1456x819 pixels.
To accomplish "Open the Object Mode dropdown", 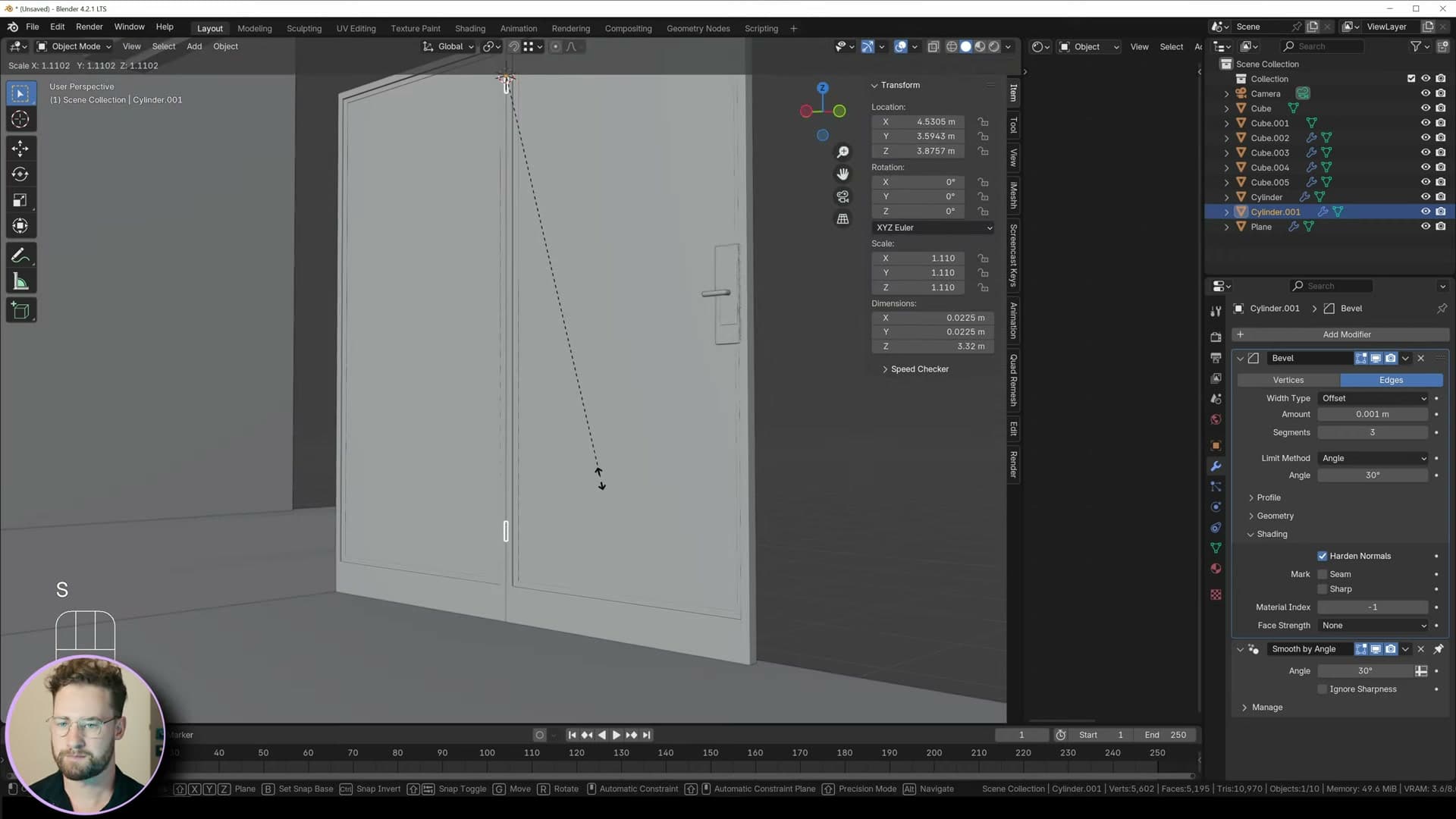I will [x=74, y=46].
